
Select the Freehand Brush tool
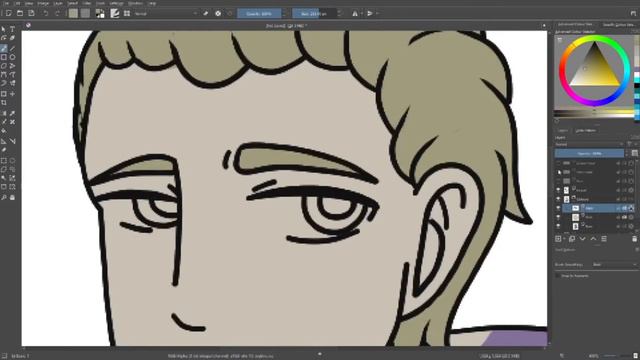coord(4,49)
